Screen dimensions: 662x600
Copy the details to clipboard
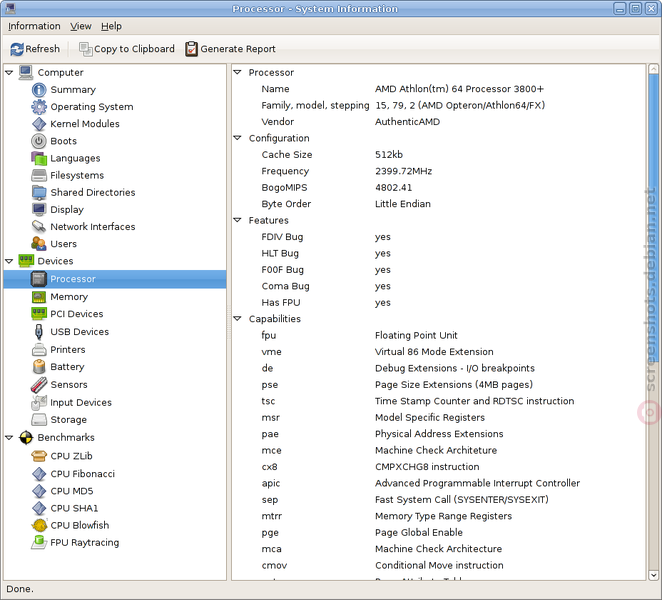[127, 49]
